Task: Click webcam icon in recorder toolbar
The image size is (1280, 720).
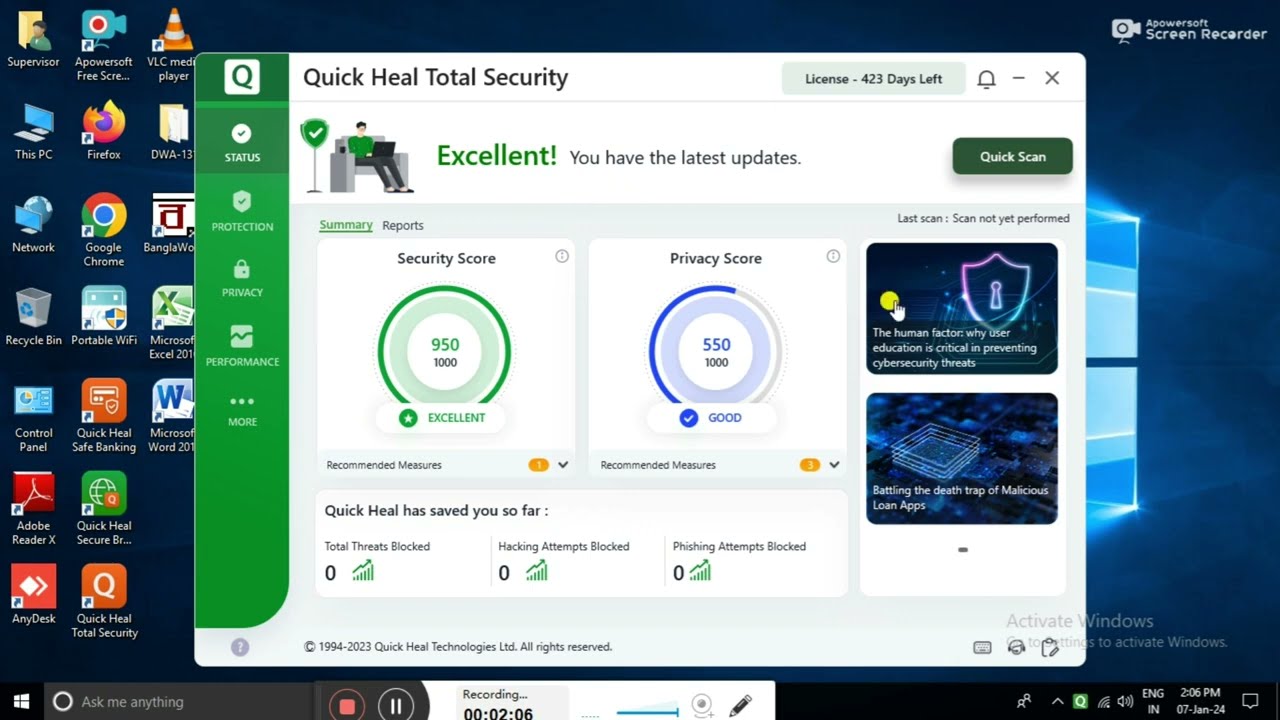Action: click(x=703, y=706)
